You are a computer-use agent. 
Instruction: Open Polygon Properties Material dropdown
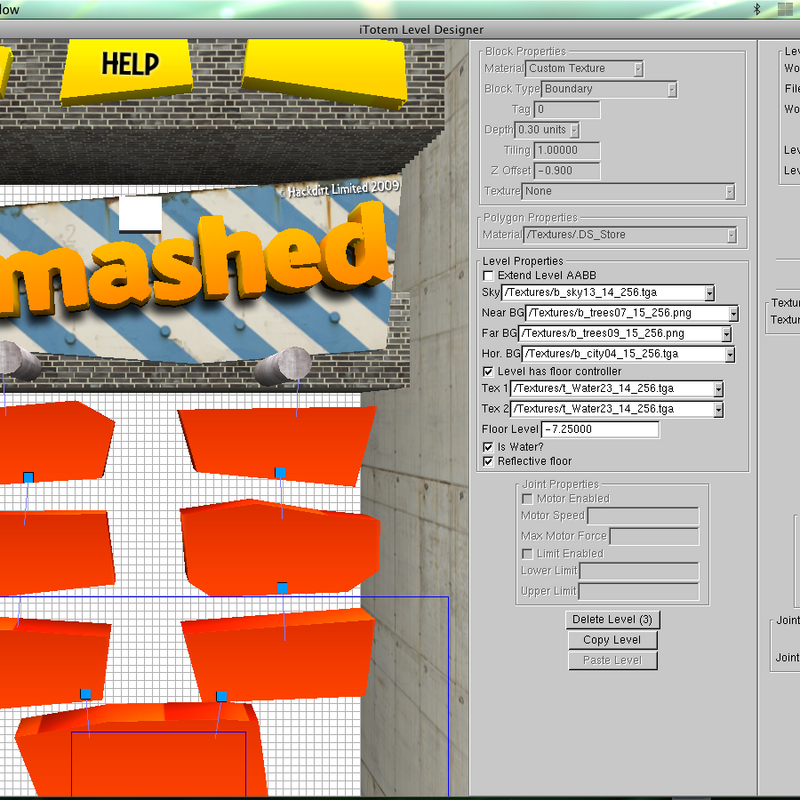click(x=630, y=235)
